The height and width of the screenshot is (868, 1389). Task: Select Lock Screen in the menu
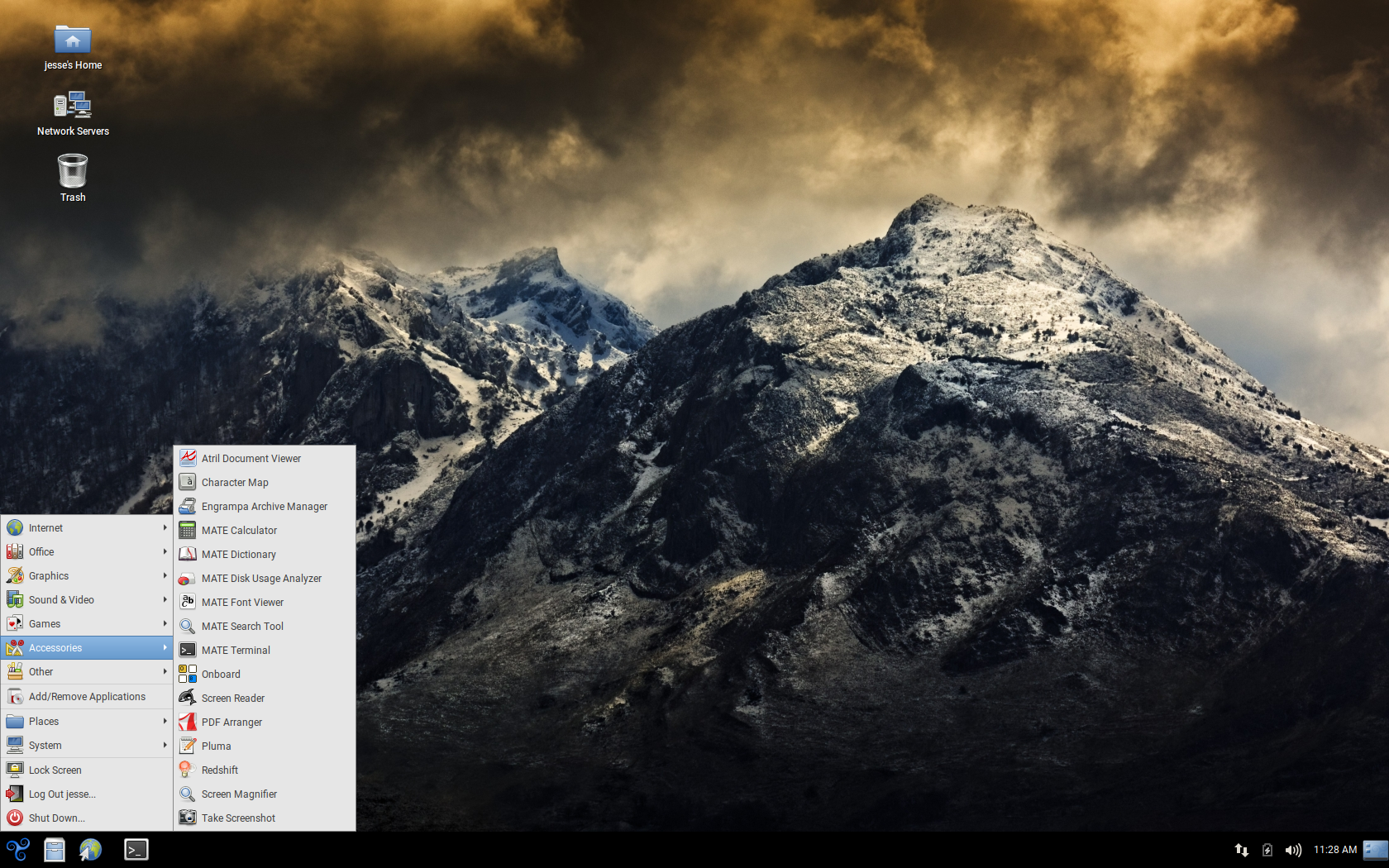click(87, 770)
